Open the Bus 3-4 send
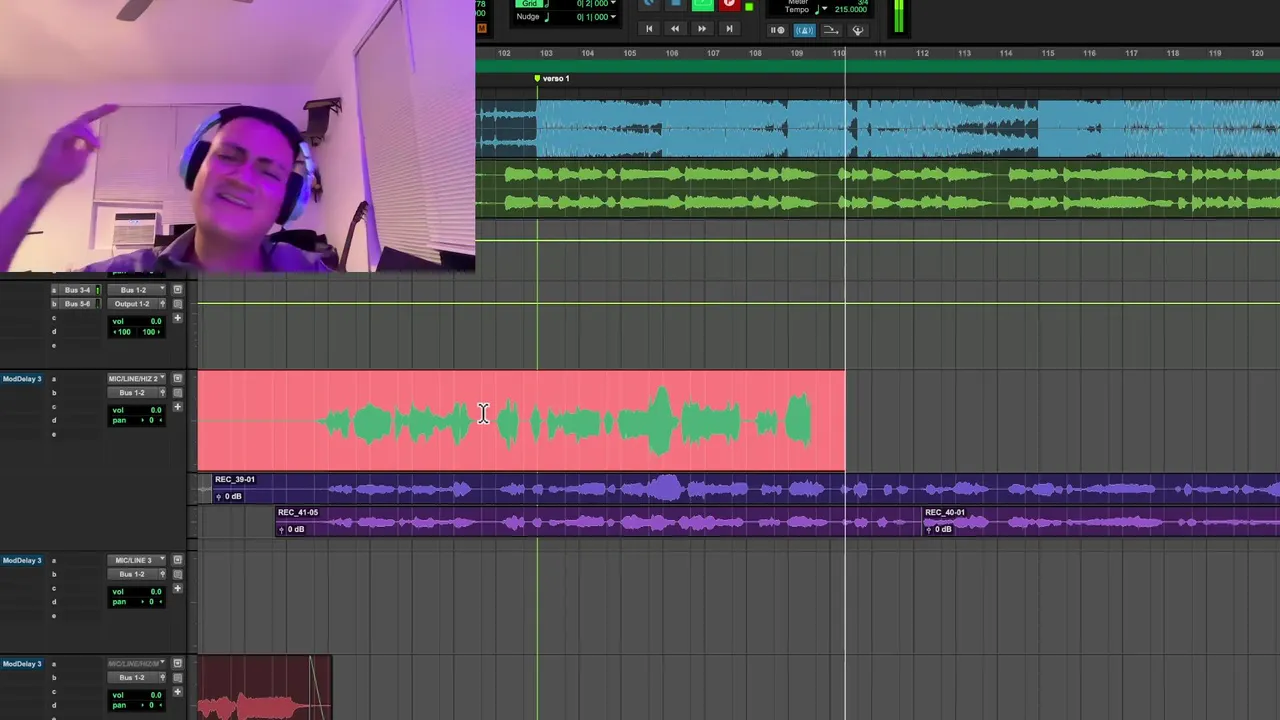The height and width of the screenshot is (720, 1280). 77,290
